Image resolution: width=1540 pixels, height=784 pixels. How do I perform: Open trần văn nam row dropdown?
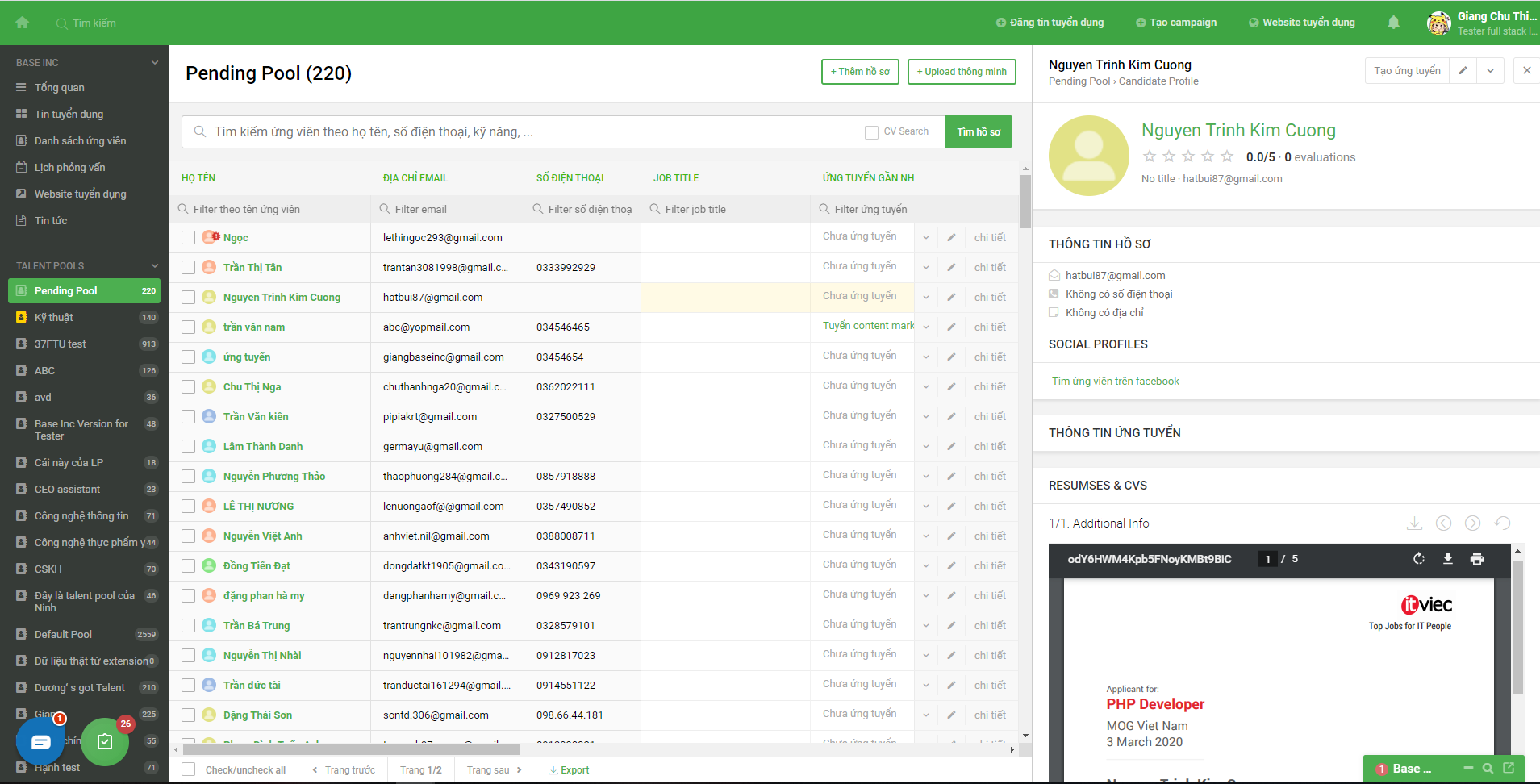[926, 327]
